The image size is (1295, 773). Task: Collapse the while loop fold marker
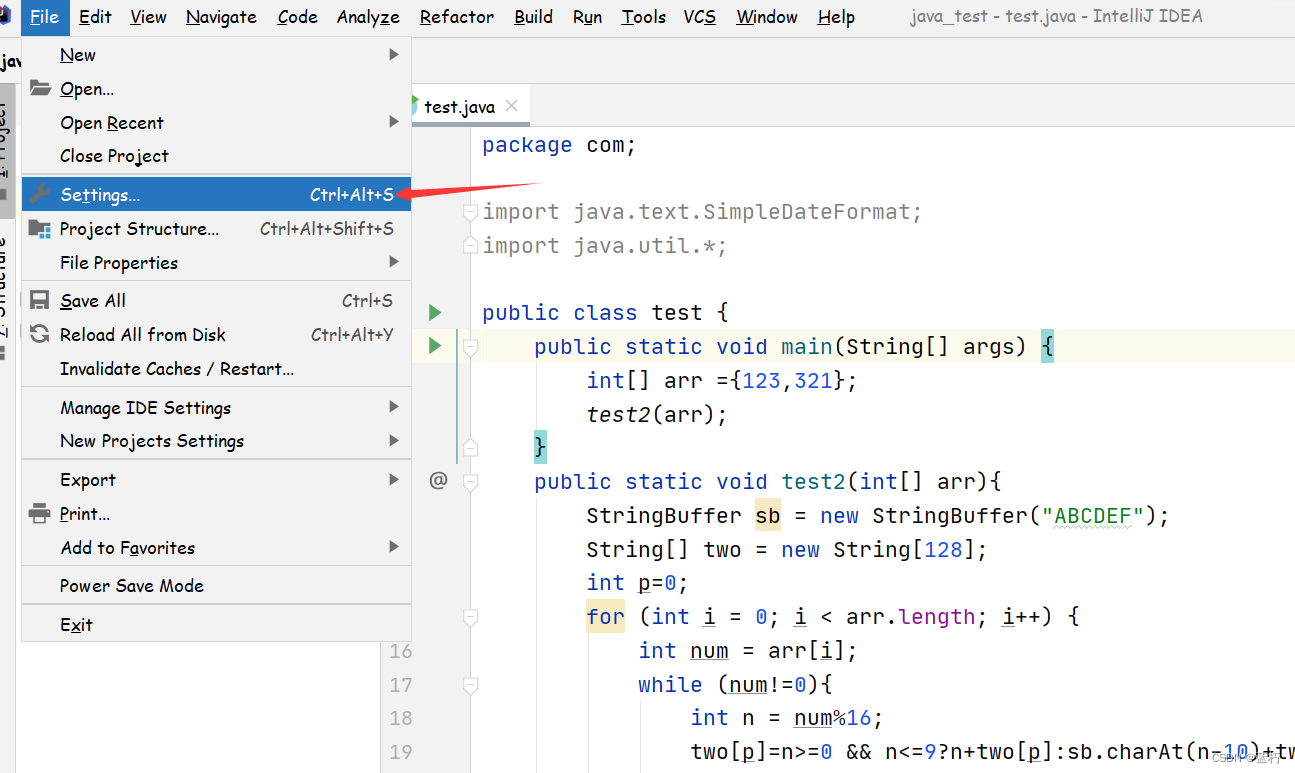(x=471, y=685)
